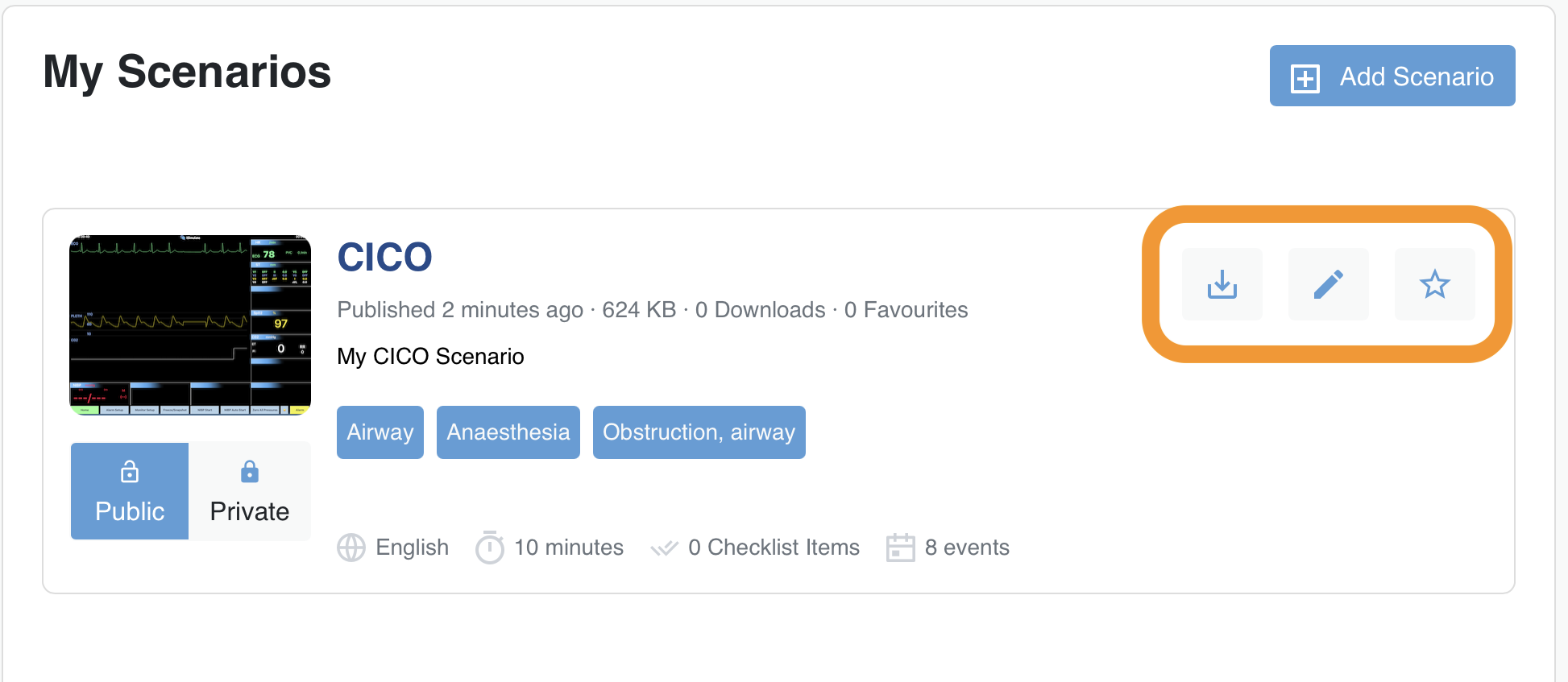The width and height of the screenshot is (1568, 682).
Task: Click the My Scenarios heading
Action: (187, 72)
